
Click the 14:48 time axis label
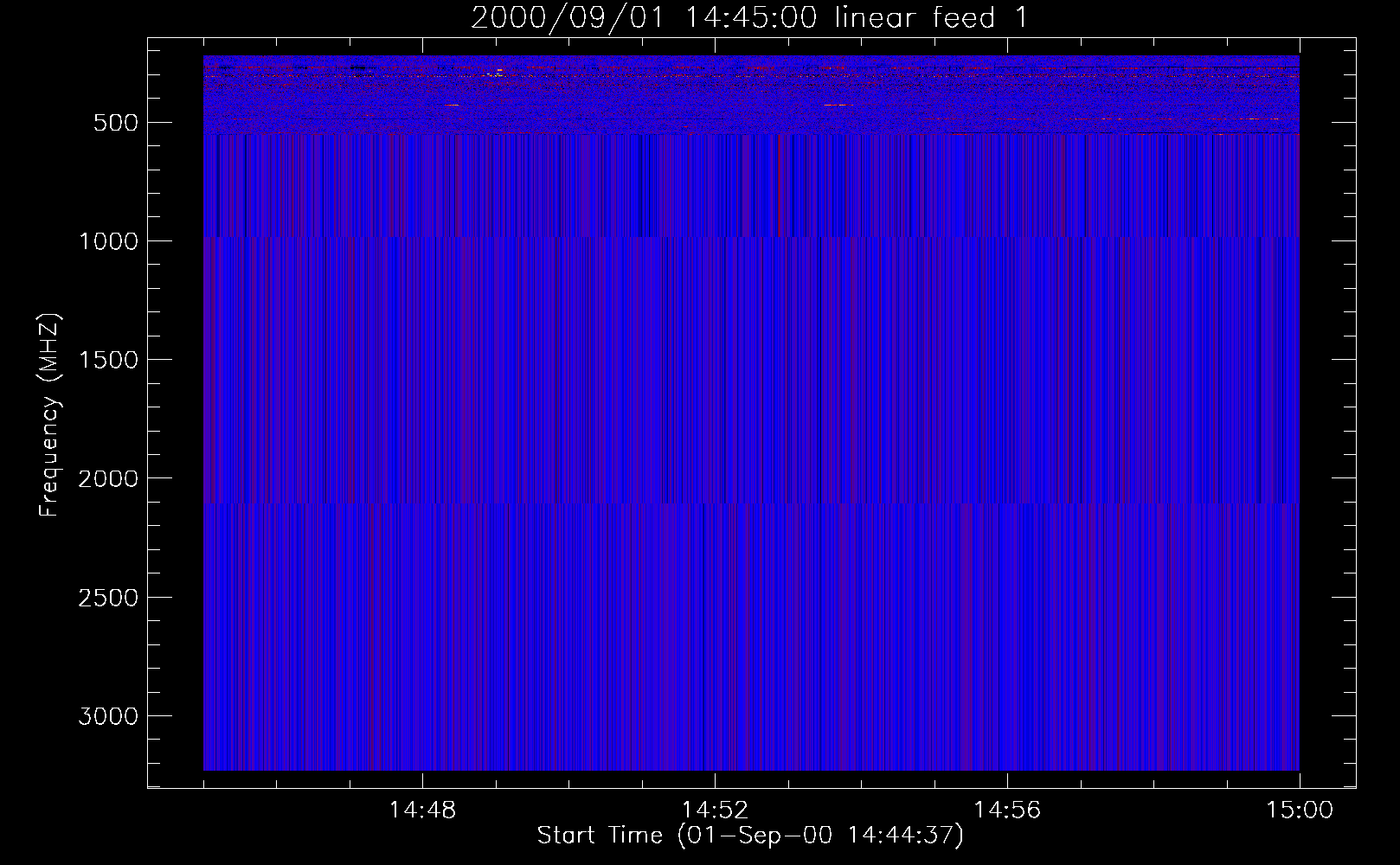(x=422, y=811)
